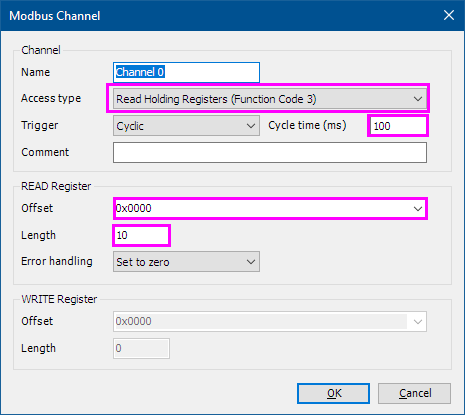
Task: Open the Error handling dropdown
Action: pos(186,262)
